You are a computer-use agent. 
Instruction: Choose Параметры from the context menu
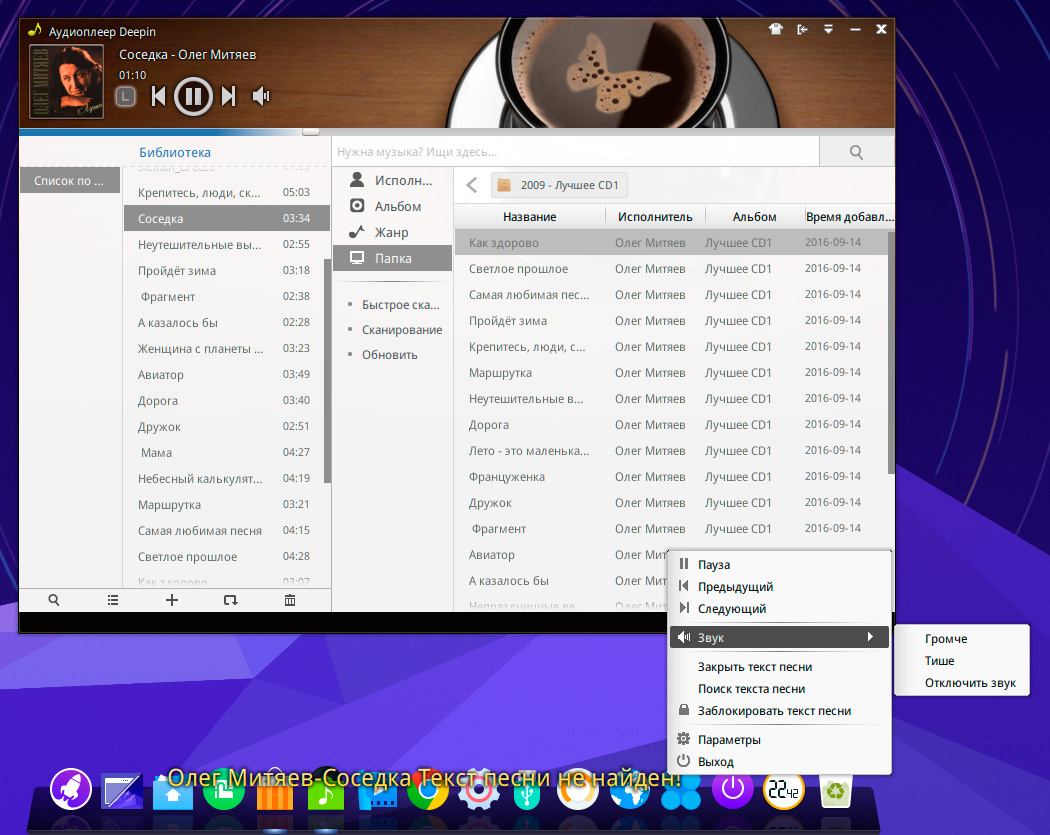tap(729, 740)
